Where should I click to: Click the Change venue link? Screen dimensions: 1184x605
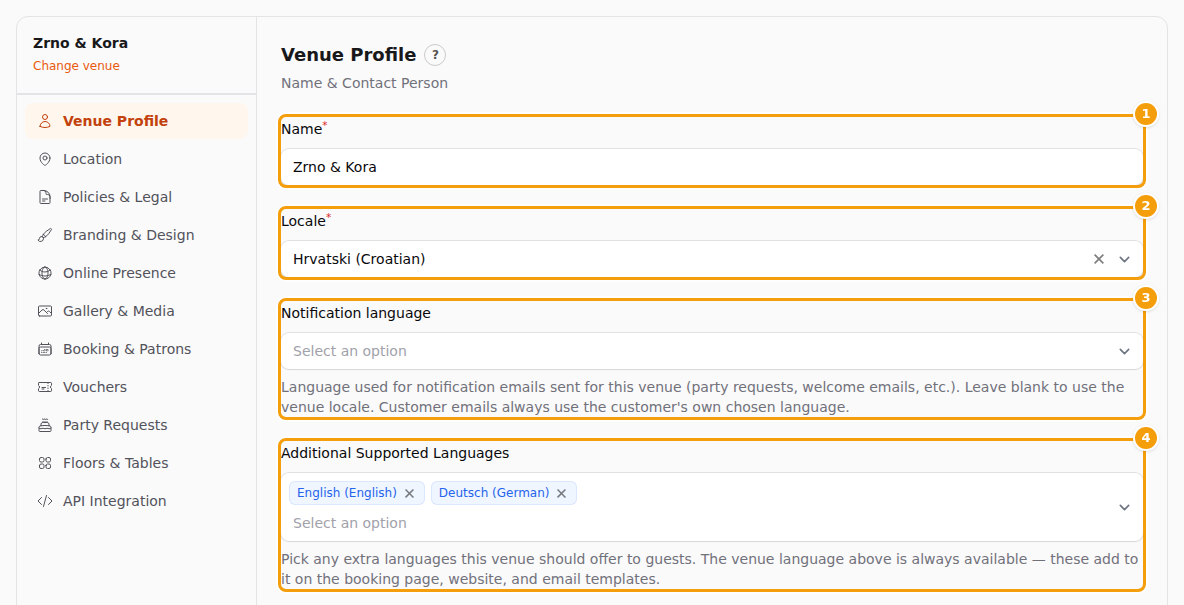pos(76,66)
